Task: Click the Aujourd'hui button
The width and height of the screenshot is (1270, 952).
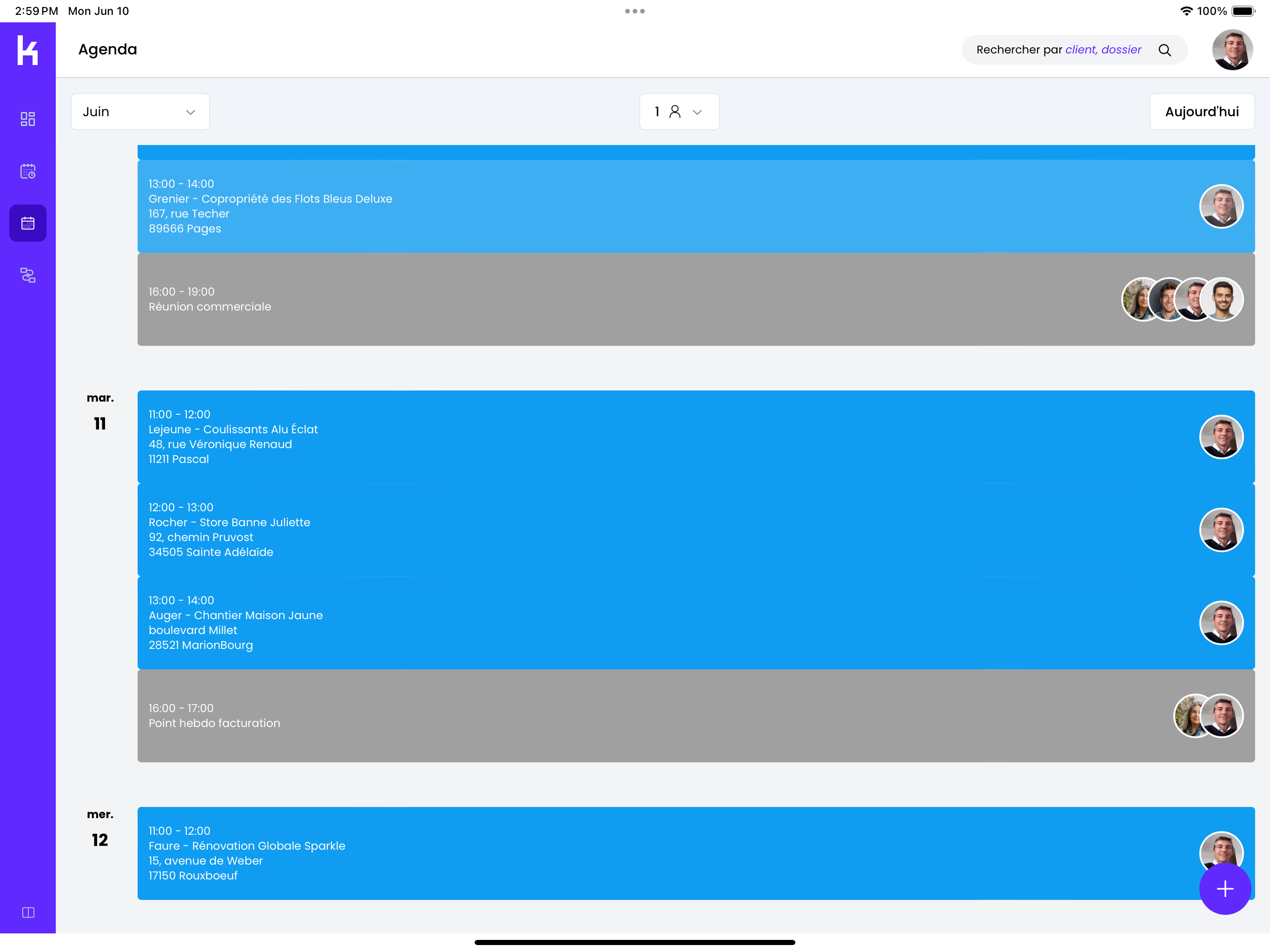Action: coord(1202,112)
